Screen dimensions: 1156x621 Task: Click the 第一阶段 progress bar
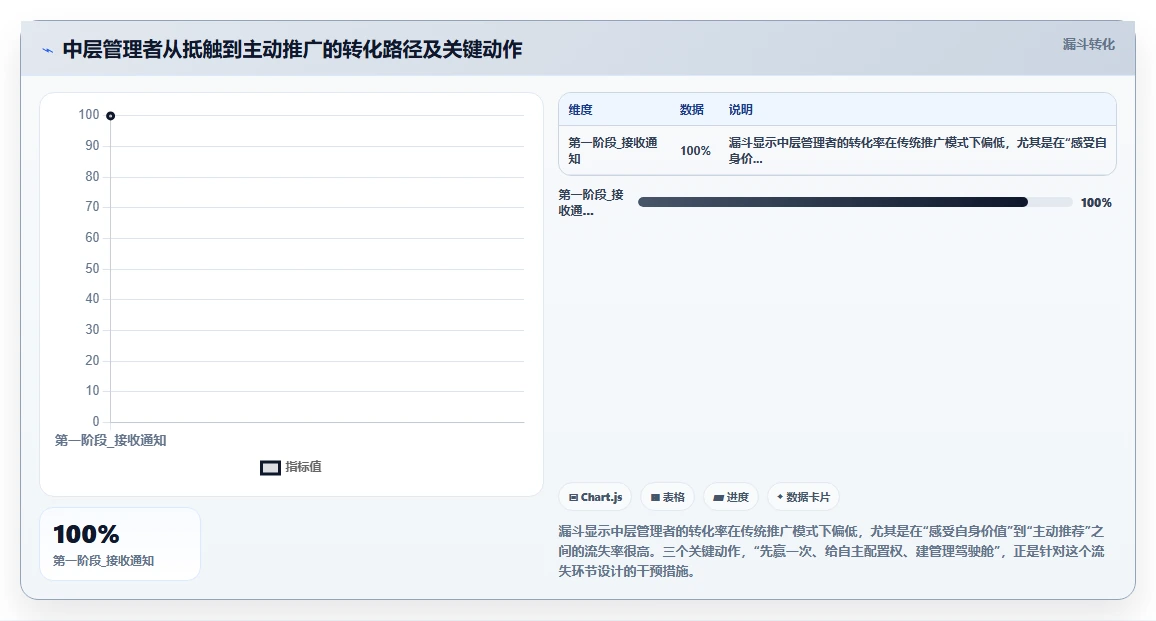855,202
